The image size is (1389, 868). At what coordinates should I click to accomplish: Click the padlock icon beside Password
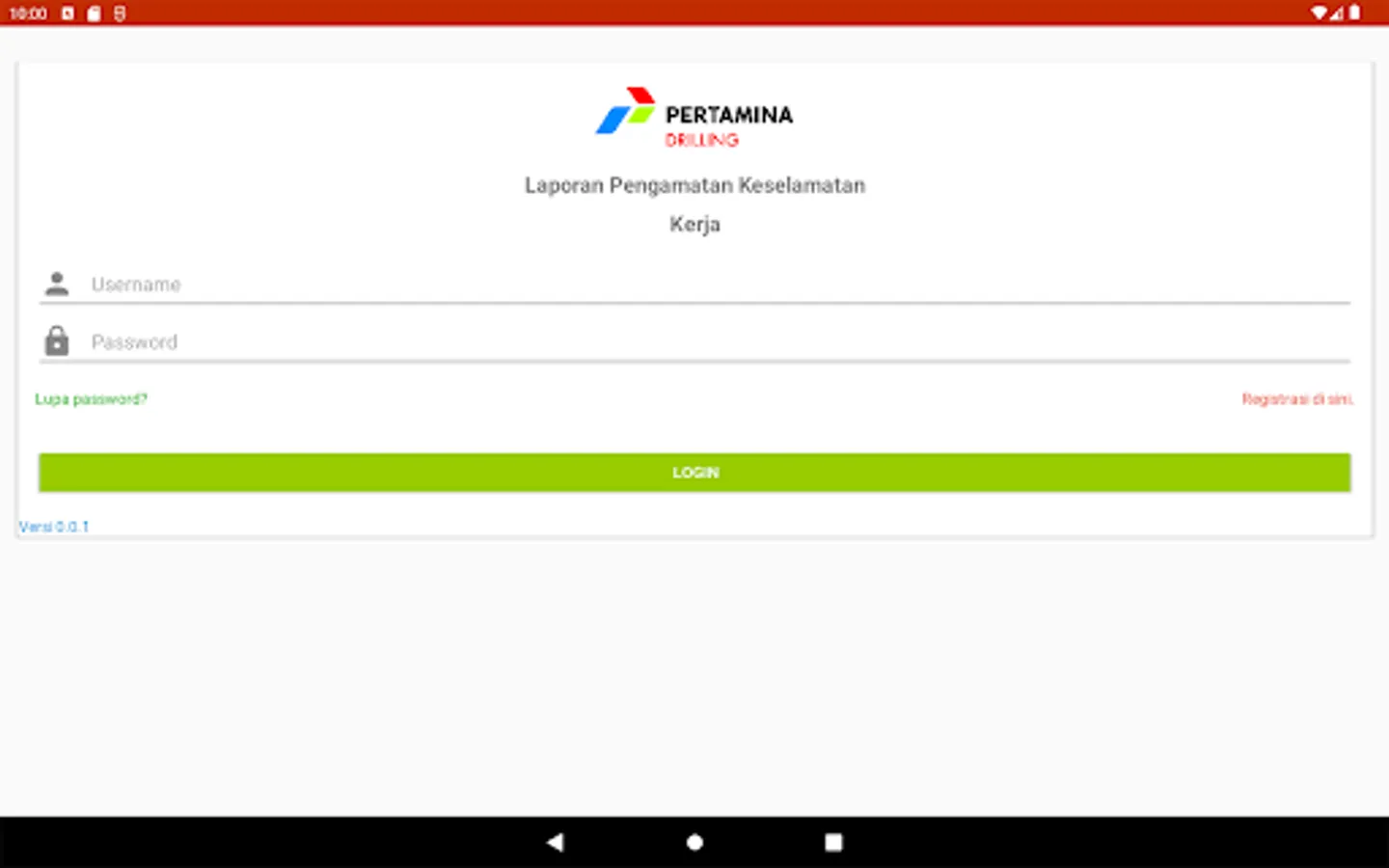click(x=57, y=340)
